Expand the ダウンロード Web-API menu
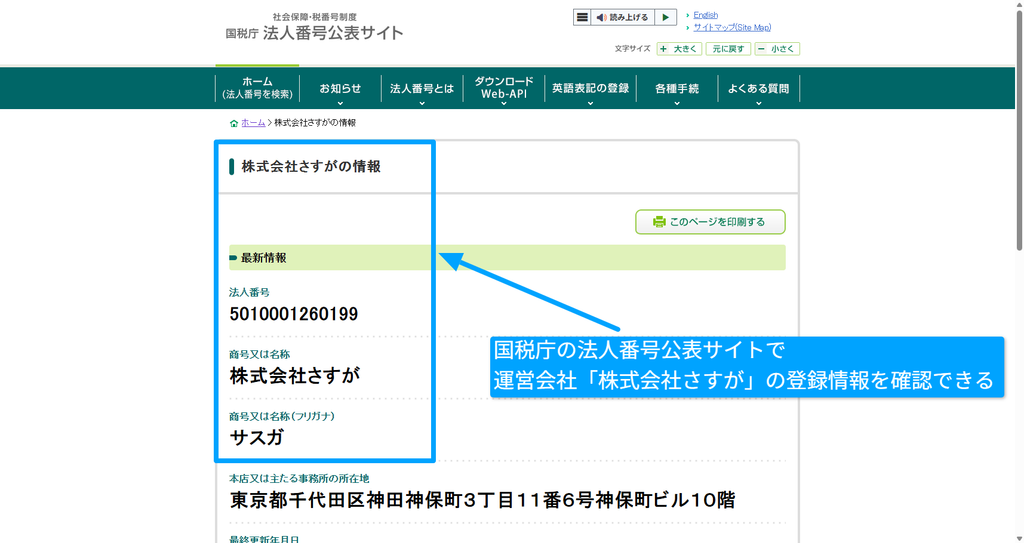Viewport: 1024px width, 543px height. tap(504, 88)
